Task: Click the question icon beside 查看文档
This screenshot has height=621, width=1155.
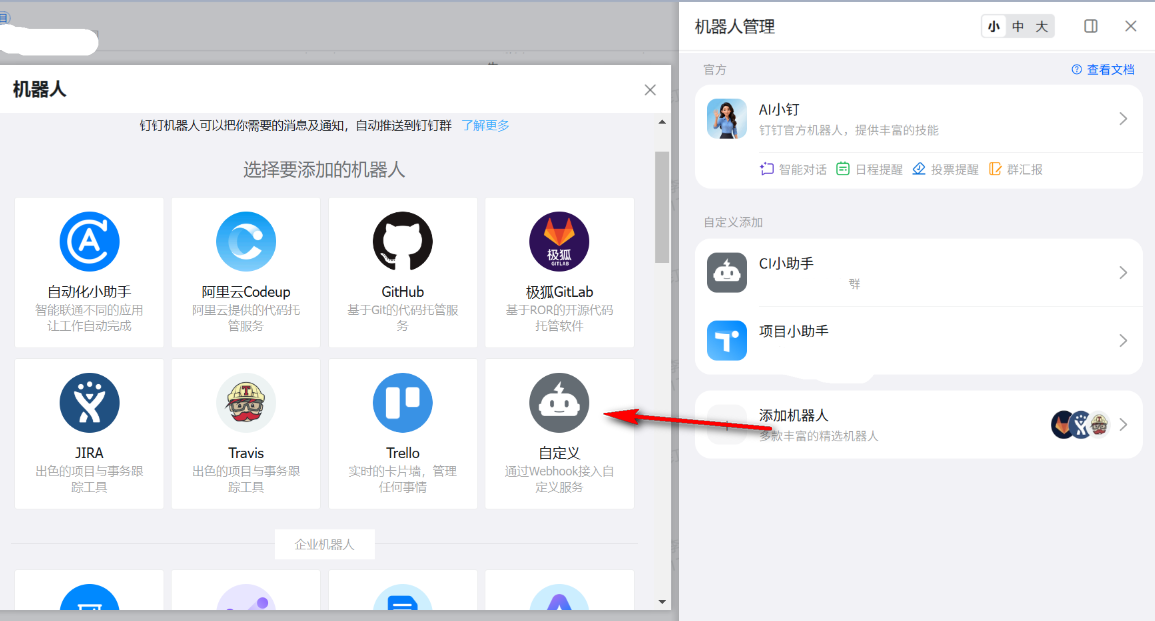Action: [1077, 69]
